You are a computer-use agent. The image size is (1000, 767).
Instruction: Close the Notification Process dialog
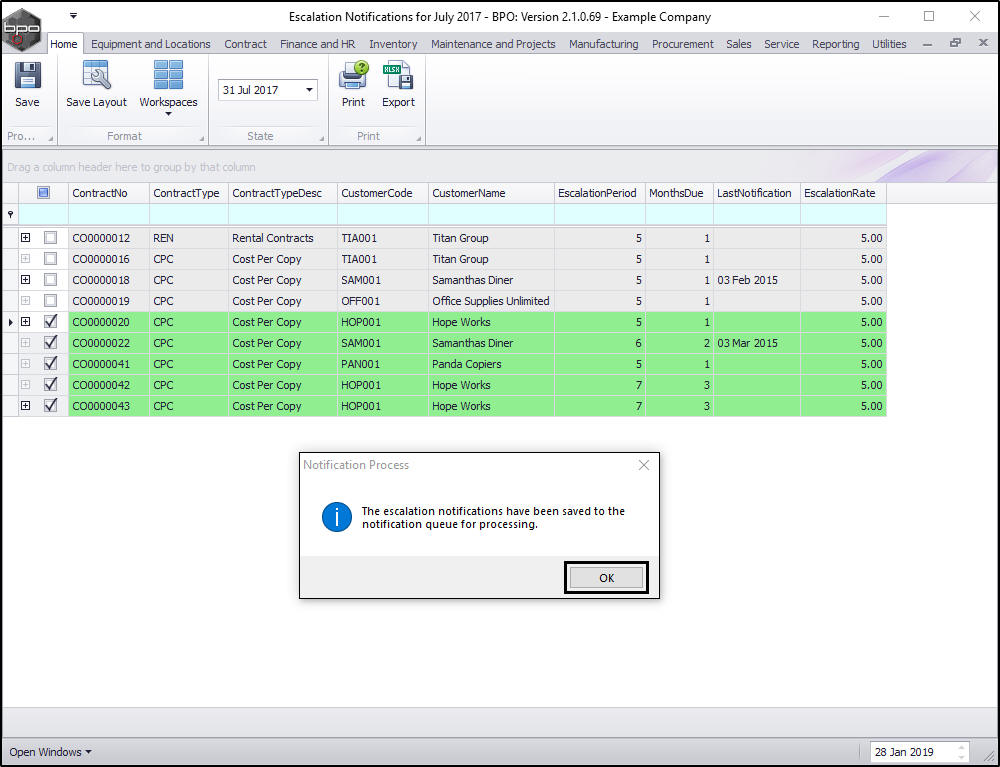644,465
